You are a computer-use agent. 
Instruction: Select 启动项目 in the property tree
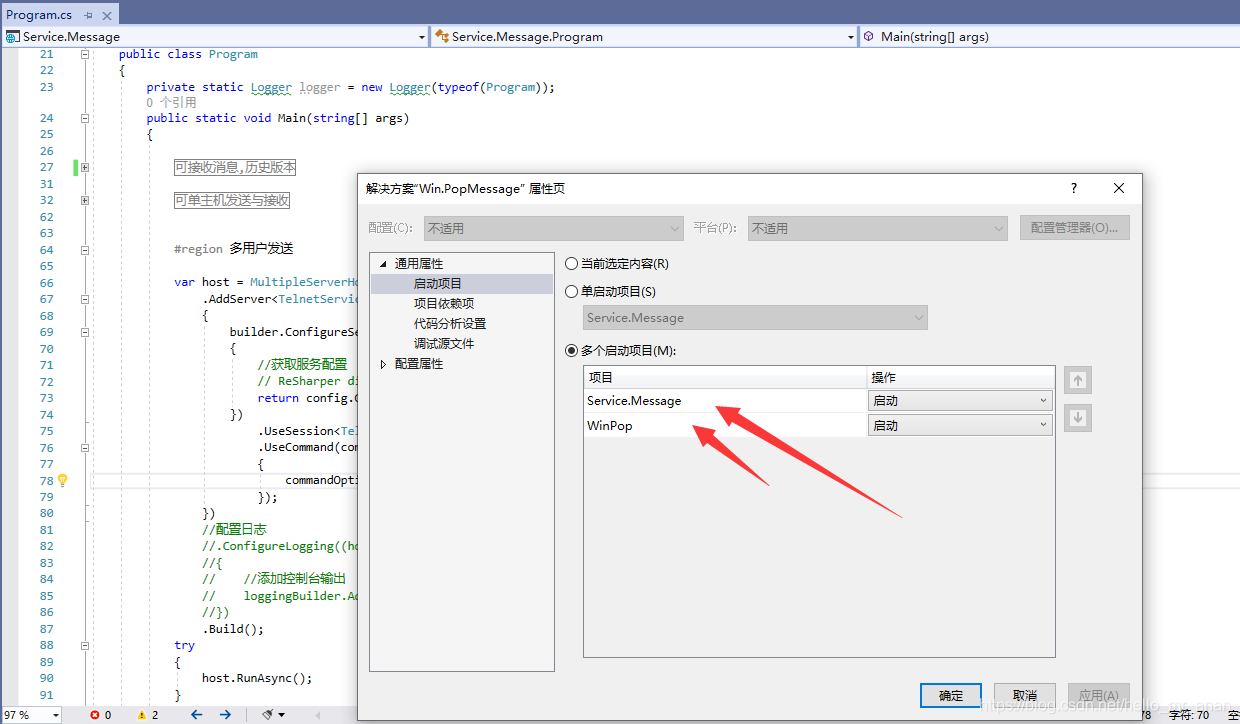pyautogui.click(x=438, y=284)
